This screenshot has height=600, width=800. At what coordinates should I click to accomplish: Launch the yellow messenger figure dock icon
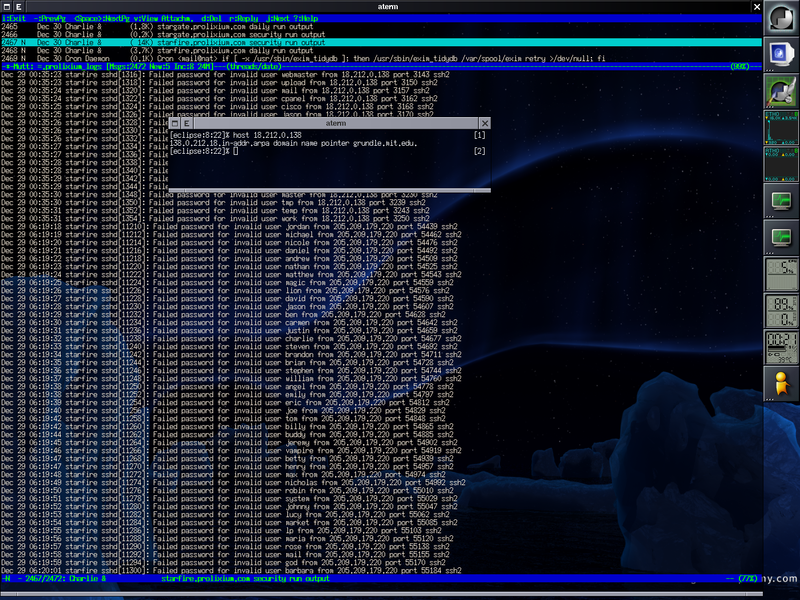pos(781,384)
